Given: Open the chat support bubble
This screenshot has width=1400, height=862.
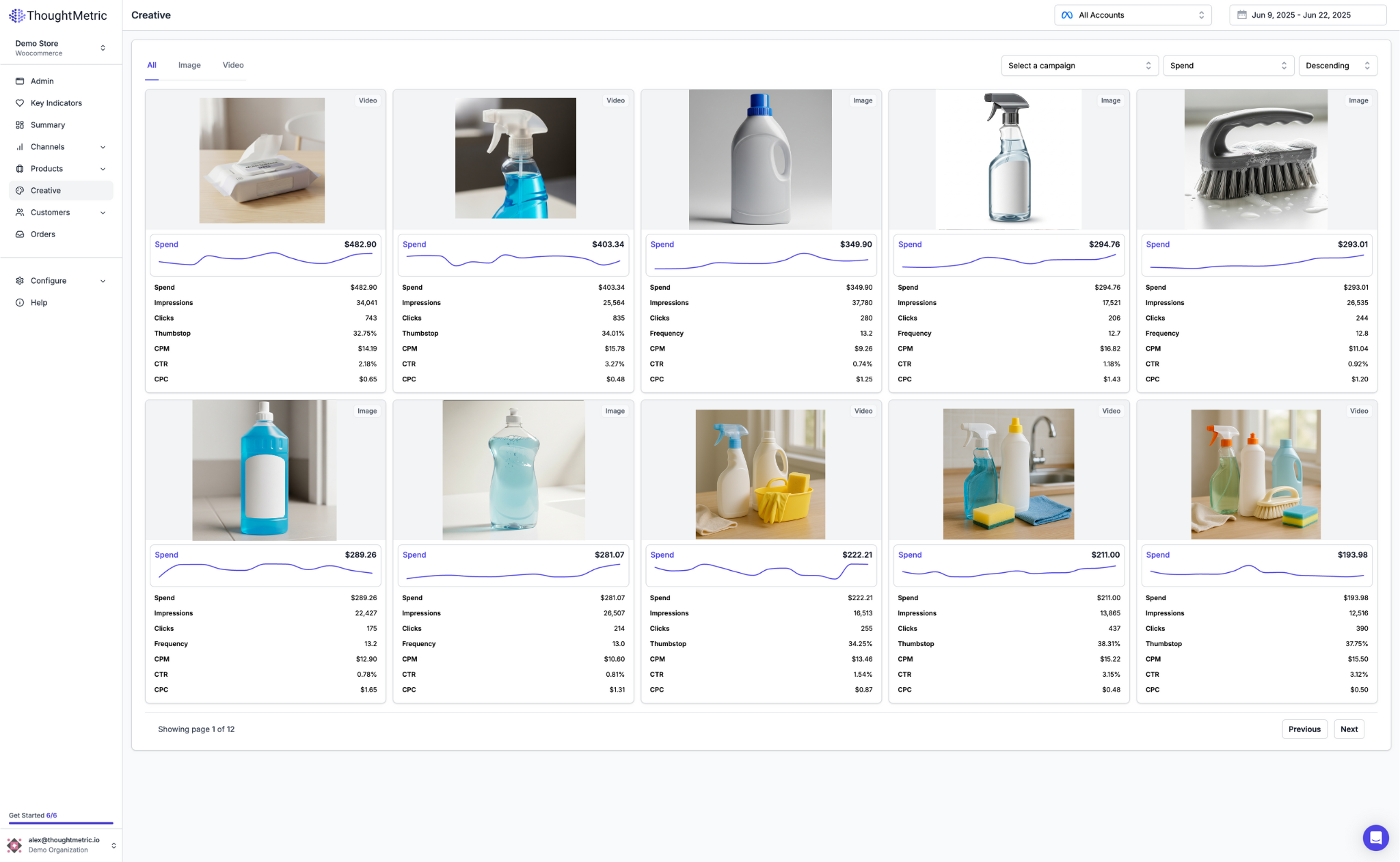Looking at the screenshot, I should click(x=1375, y=837).
